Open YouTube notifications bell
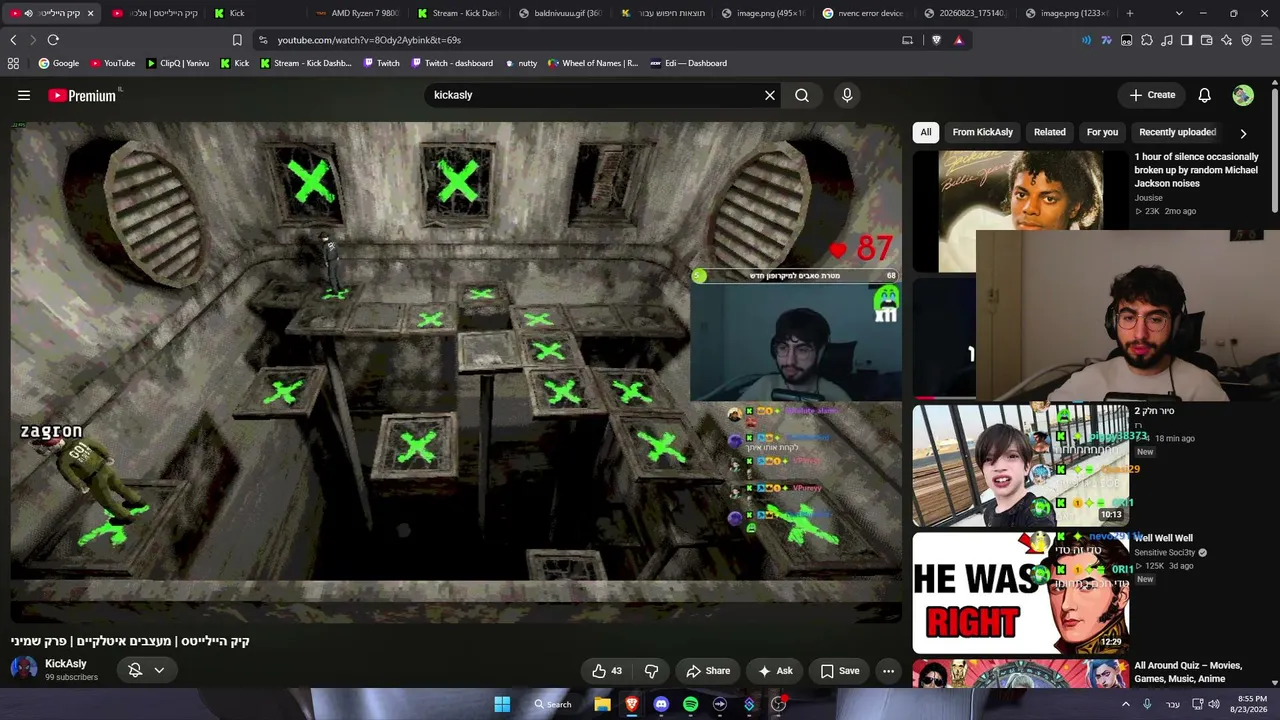 (1205, 95)
